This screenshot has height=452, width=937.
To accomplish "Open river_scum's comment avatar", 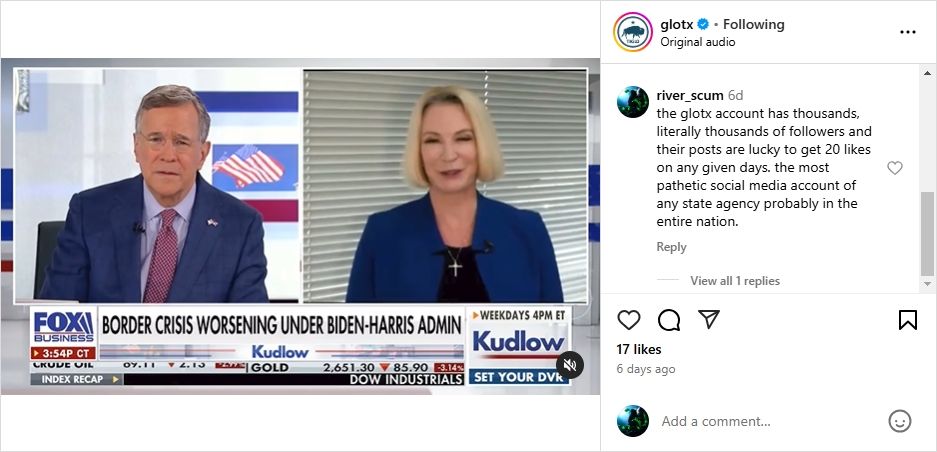I will tap(633, 102).
